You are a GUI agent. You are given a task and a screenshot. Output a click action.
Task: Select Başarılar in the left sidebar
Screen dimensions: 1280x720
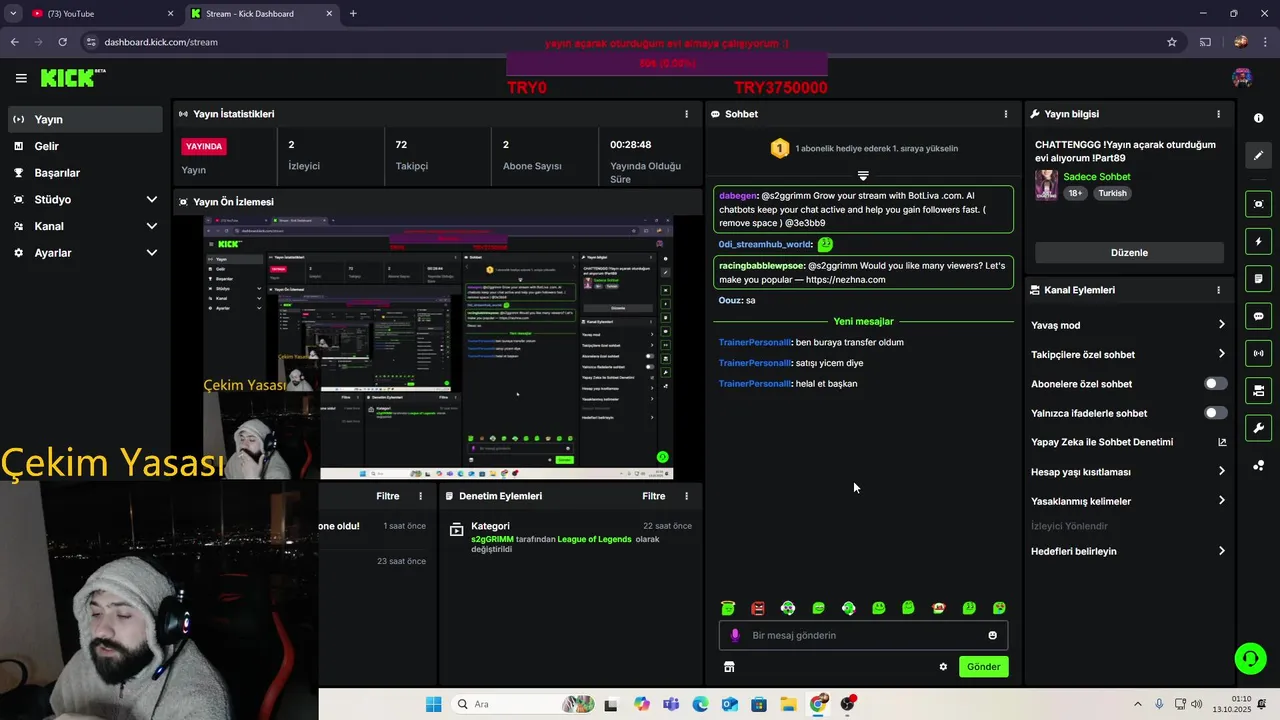pos(84,173)
